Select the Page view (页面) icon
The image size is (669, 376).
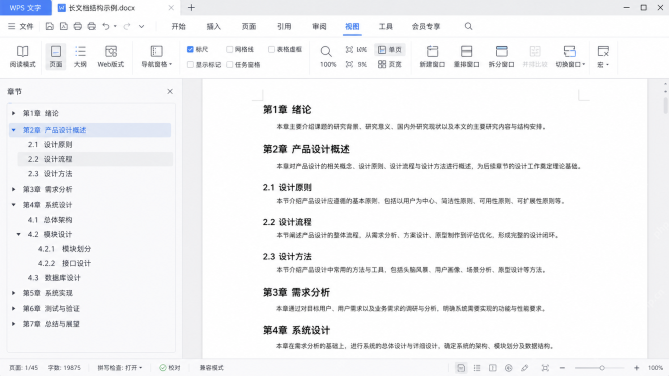click(55, 56)
